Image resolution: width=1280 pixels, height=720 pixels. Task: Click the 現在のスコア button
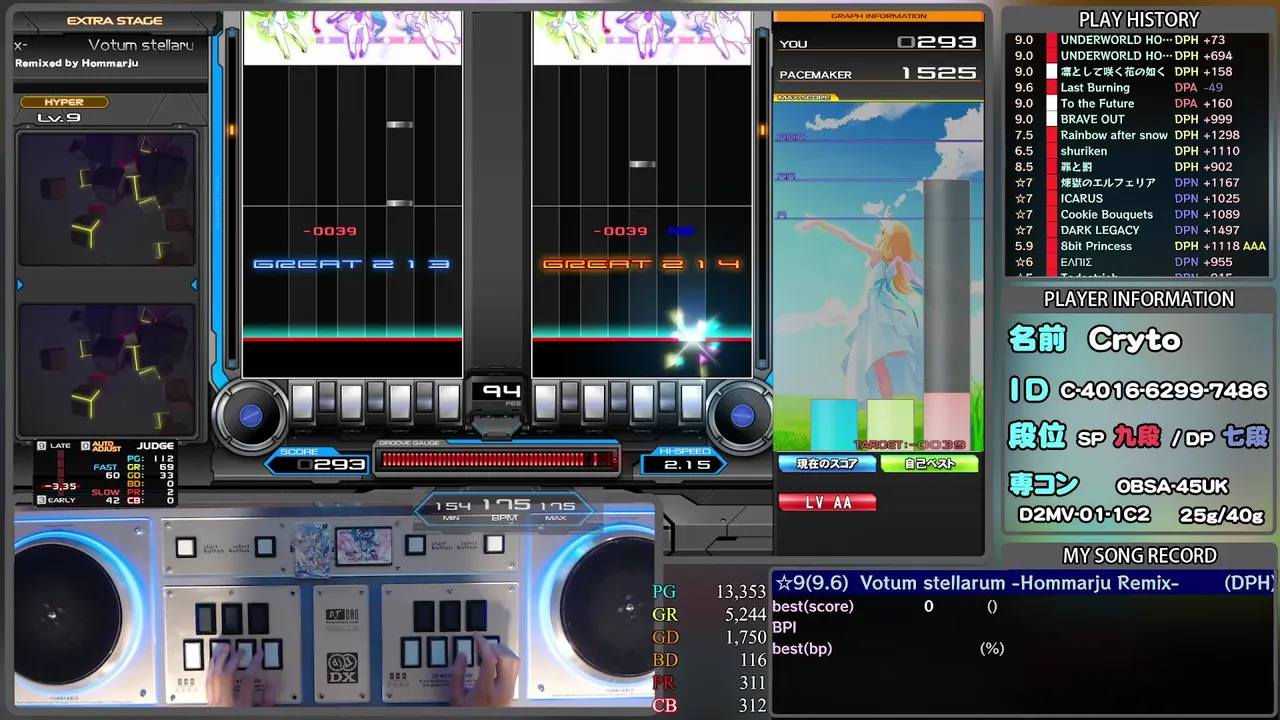(826, 464)
